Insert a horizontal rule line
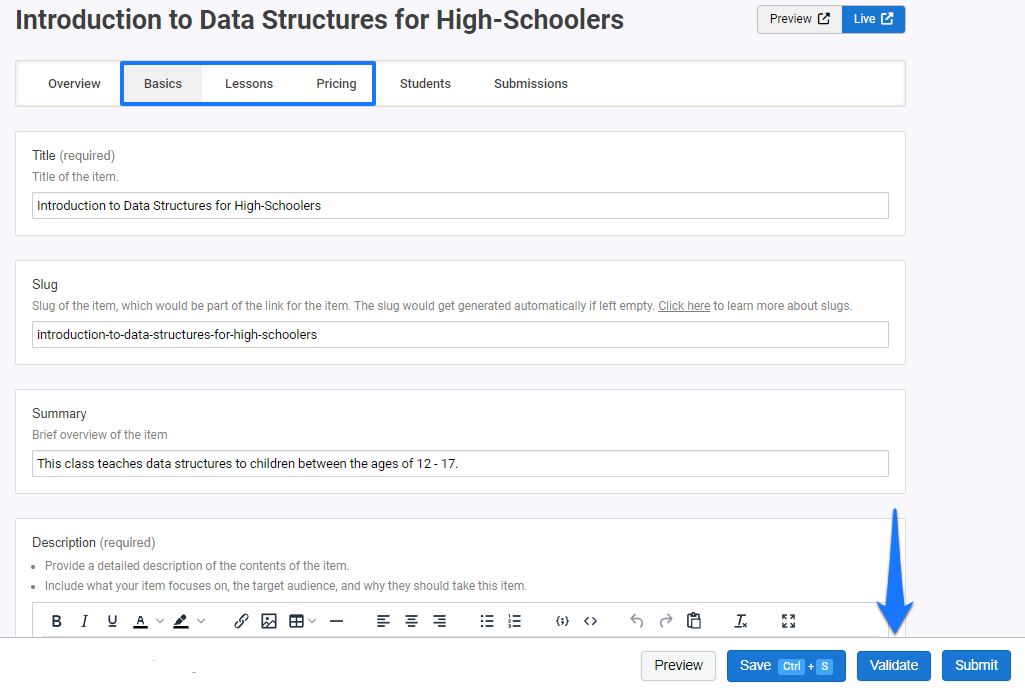1025x691 pixels. pyautogui.click(x=337, y=621)
